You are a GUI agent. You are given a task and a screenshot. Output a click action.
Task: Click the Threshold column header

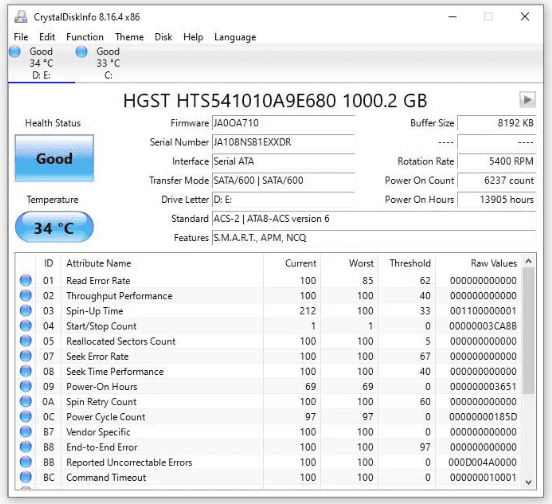(x=407, y=263)
